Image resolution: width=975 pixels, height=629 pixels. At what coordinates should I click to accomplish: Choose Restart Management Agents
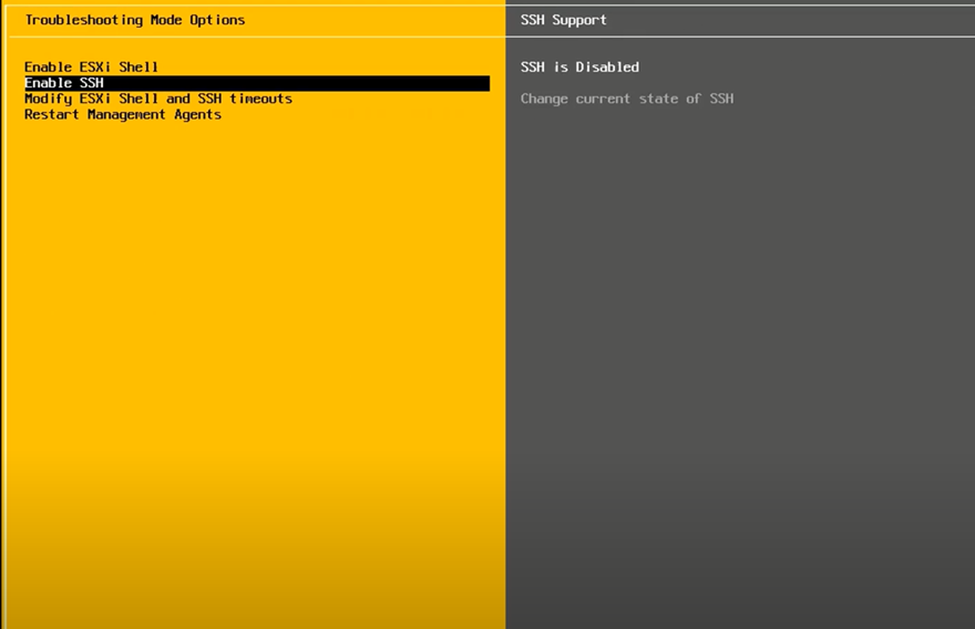(123, 115)
